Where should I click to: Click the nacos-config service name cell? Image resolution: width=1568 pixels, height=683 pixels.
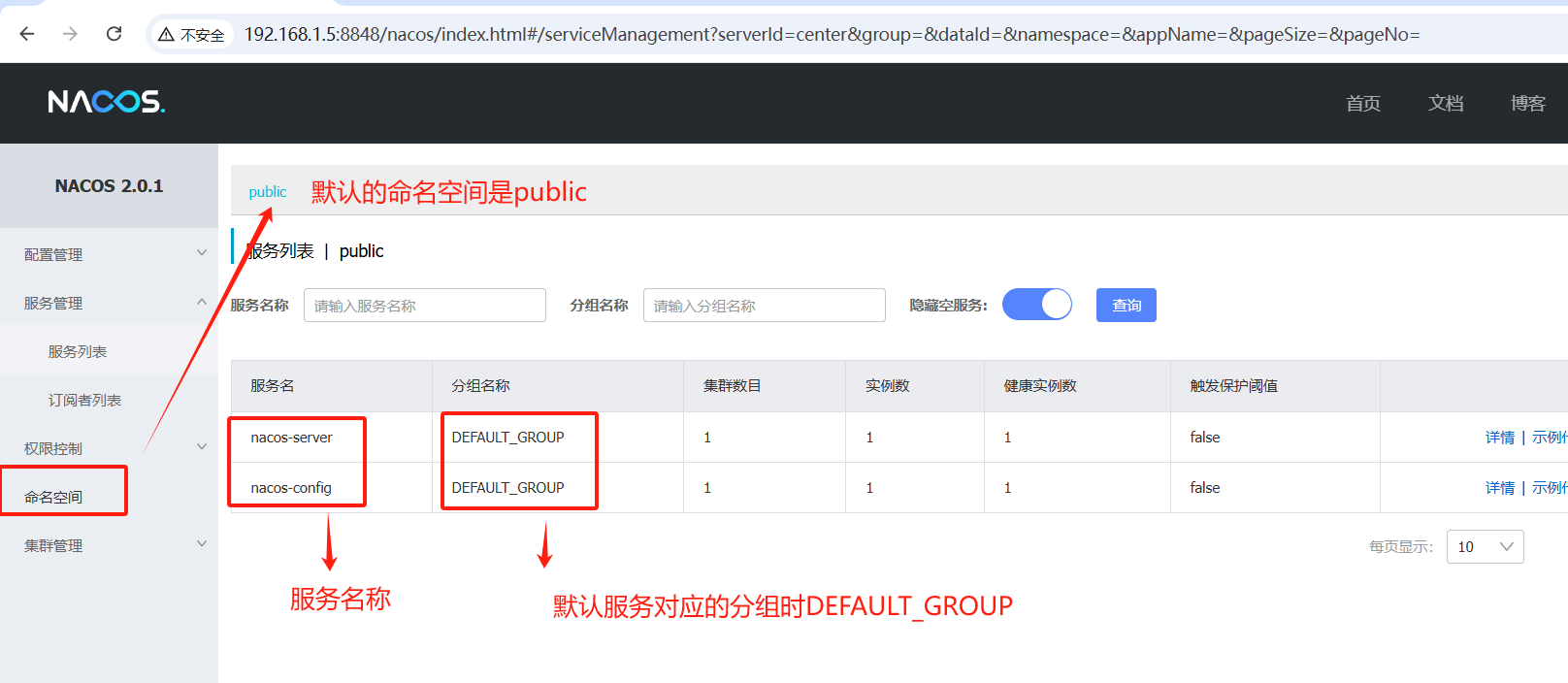291,488
